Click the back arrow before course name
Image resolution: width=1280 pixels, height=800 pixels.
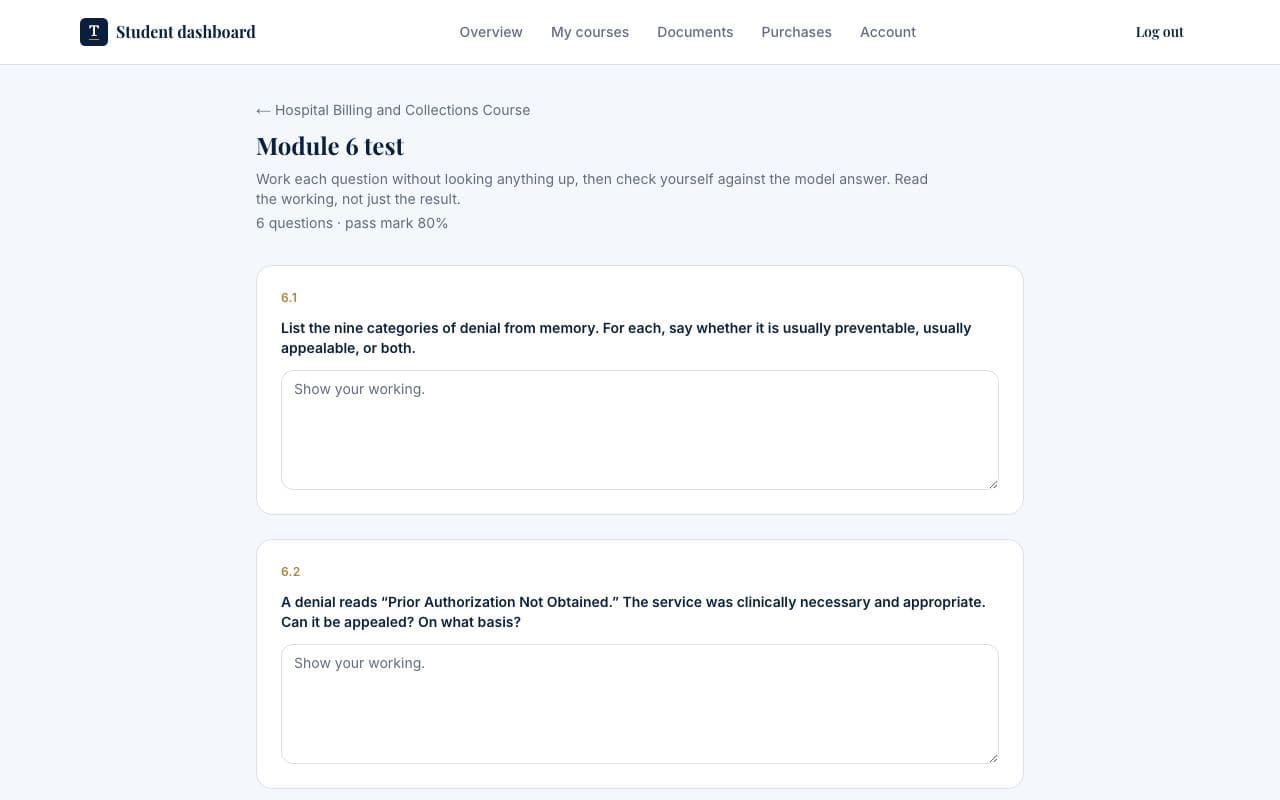[263, 111]
